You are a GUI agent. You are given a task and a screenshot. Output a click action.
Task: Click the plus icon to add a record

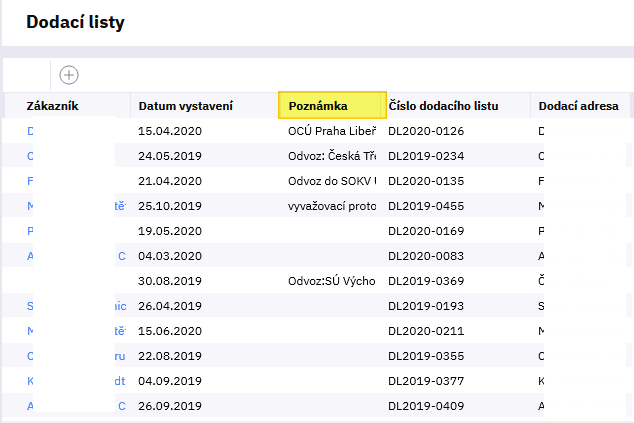coord(69,75)
